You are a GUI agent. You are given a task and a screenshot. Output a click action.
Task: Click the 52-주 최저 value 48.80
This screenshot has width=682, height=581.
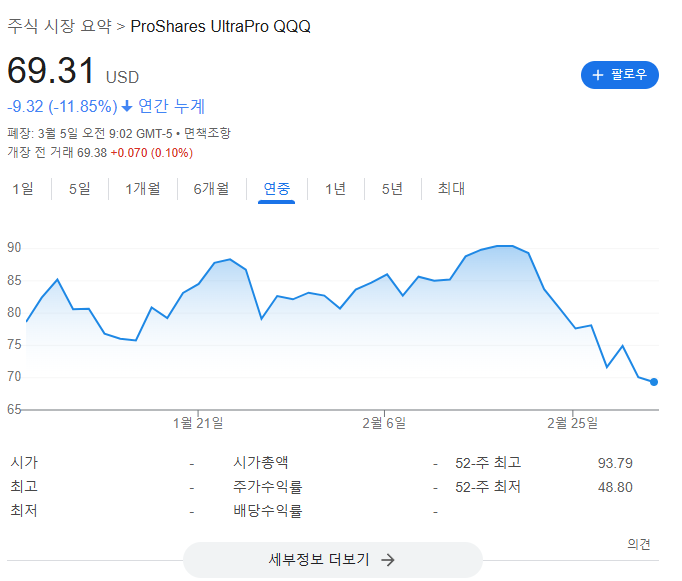pos(615,487)
